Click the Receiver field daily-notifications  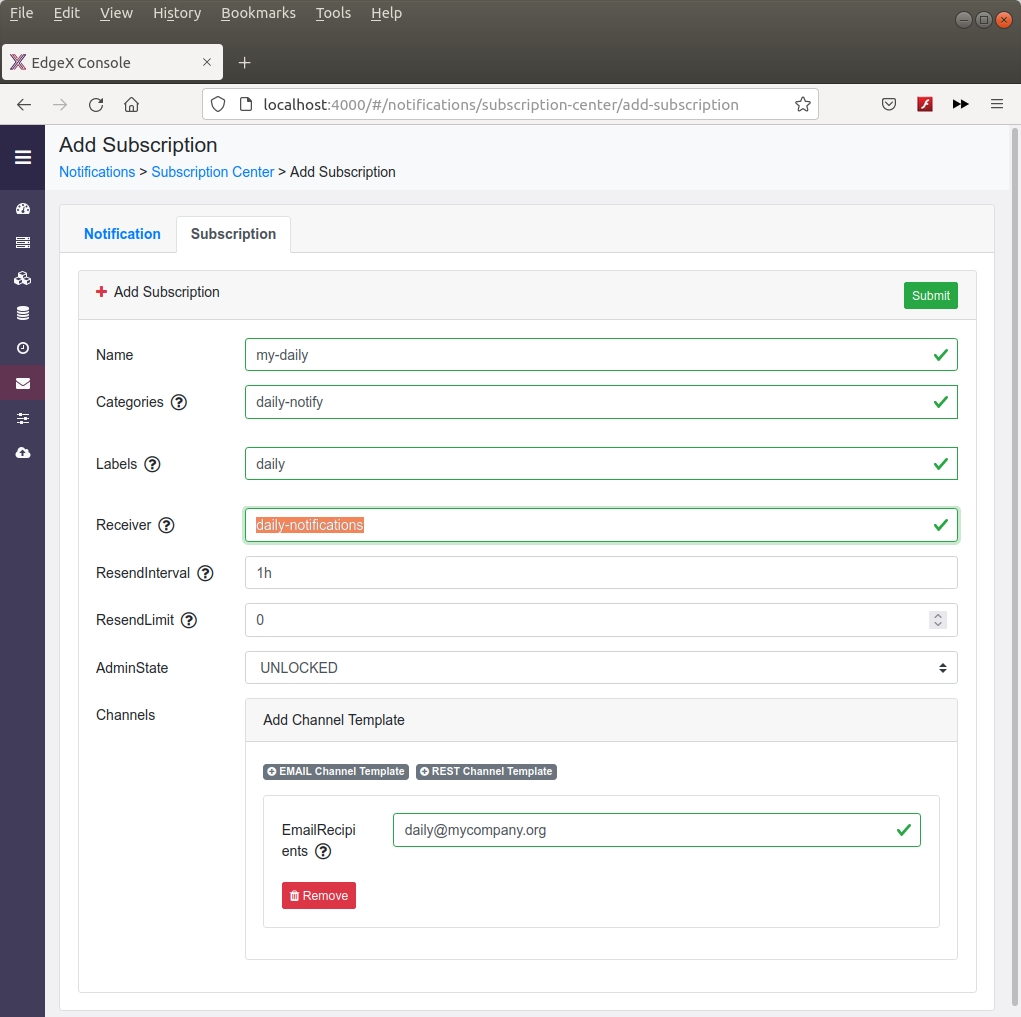(x=601, y=525)
